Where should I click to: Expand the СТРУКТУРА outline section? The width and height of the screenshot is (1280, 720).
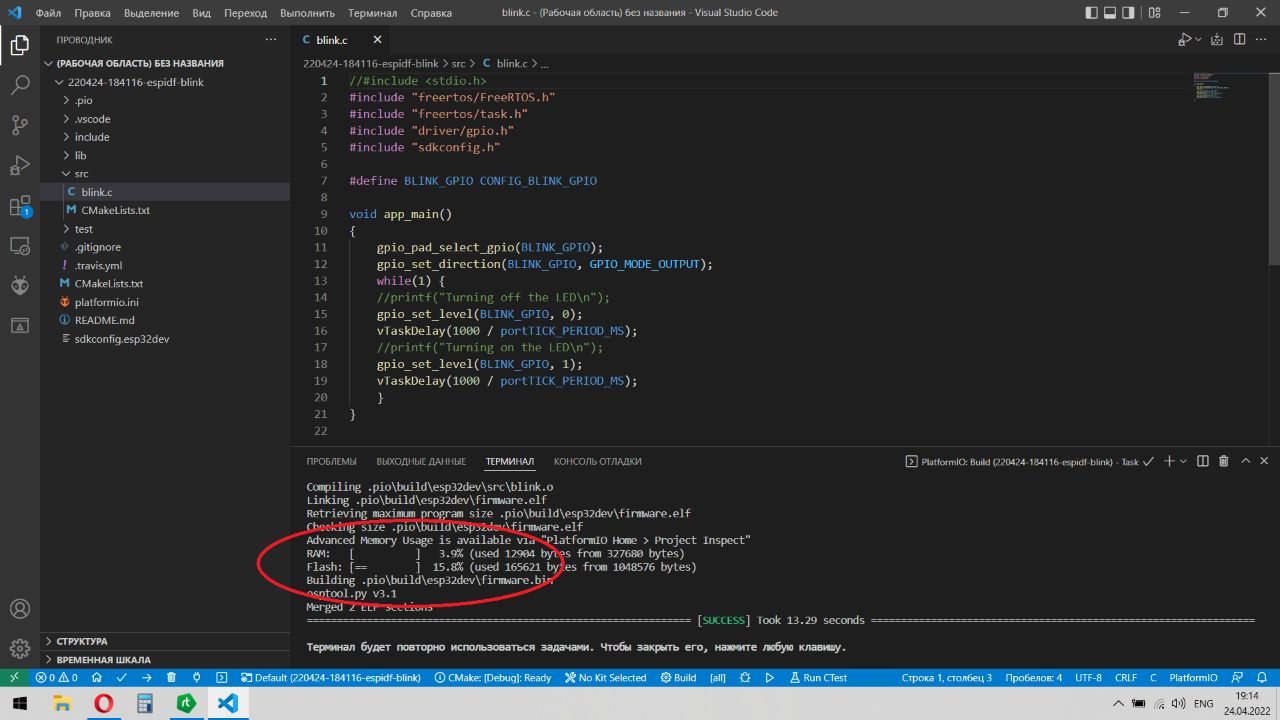[82, 641]
